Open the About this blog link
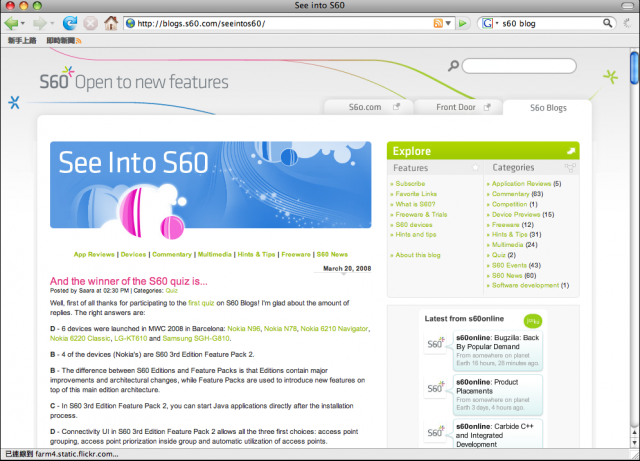This screenshot has width=640, height=461. point(418,255)
